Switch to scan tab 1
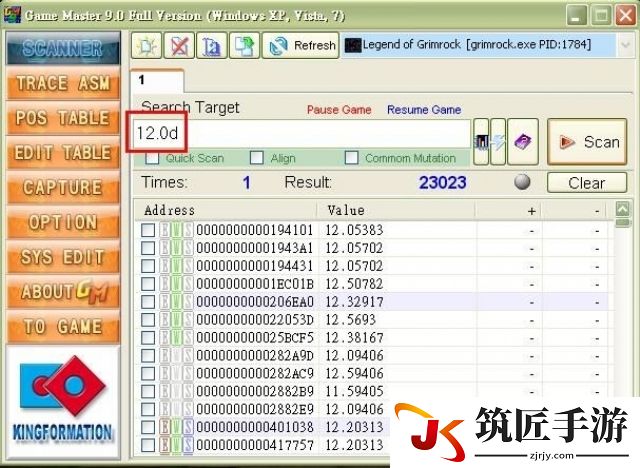This screenshot has width=640, height=468. tap(157, 80)
